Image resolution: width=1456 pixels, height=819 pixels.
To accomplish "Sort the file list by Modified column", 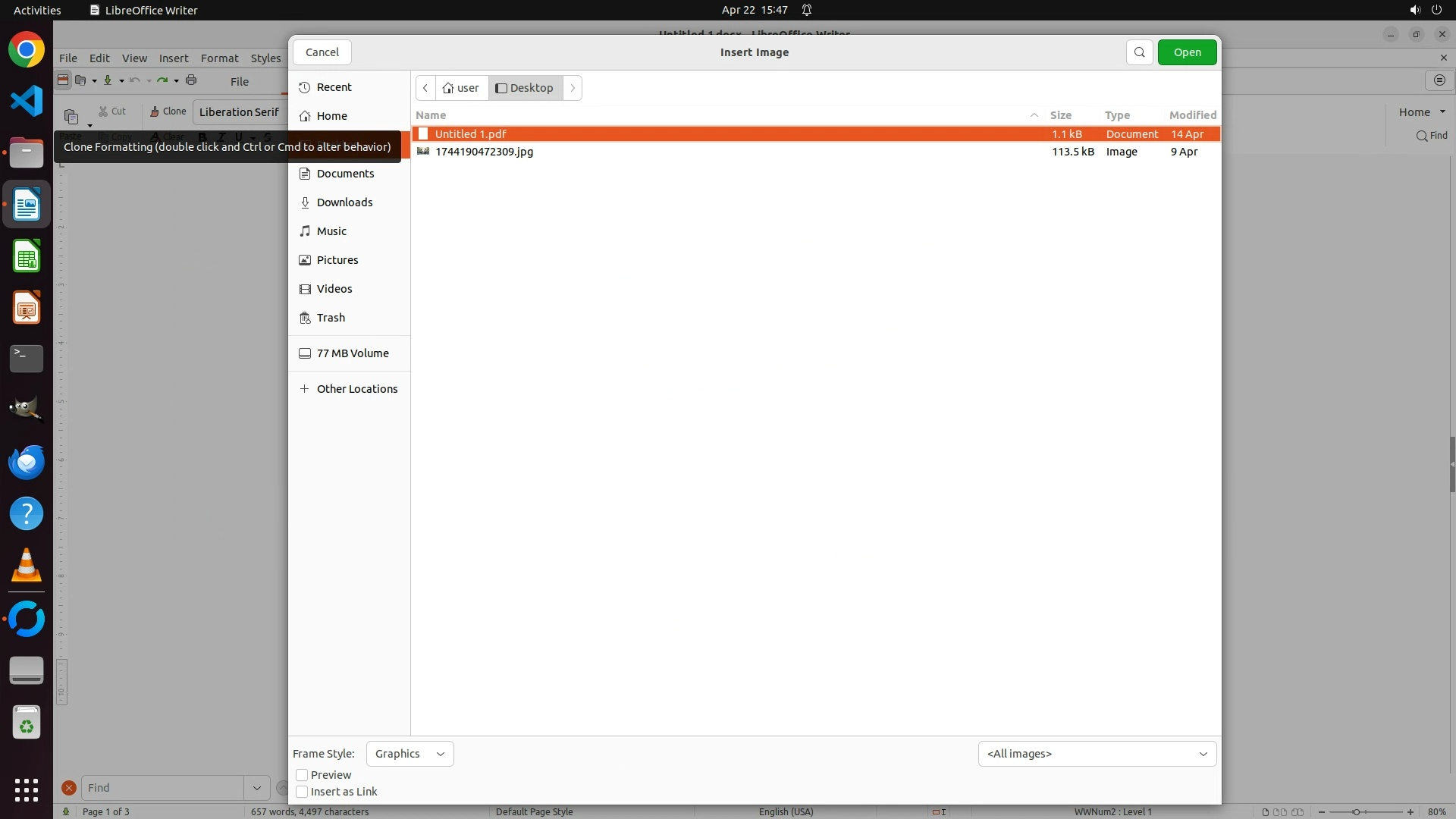I will coord(1192,115).
